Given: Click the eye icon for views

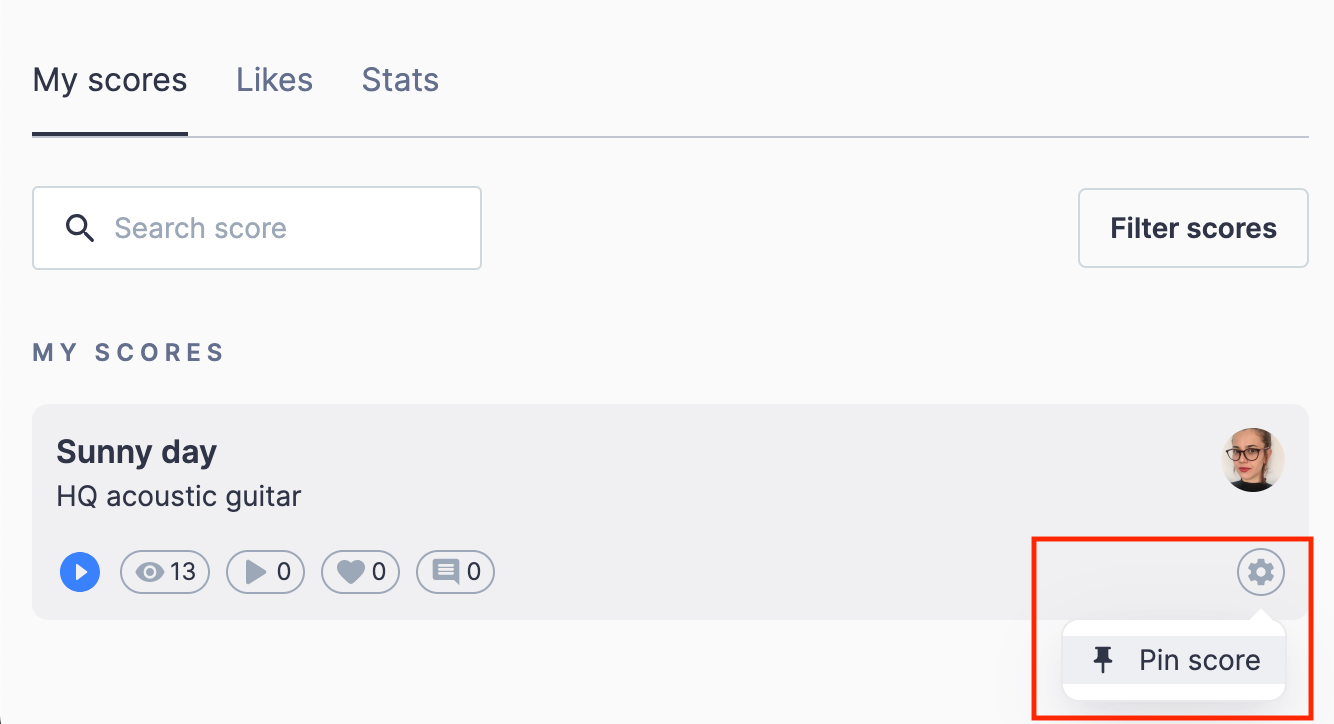Looking at the screenshot, I should click(150, 573).
